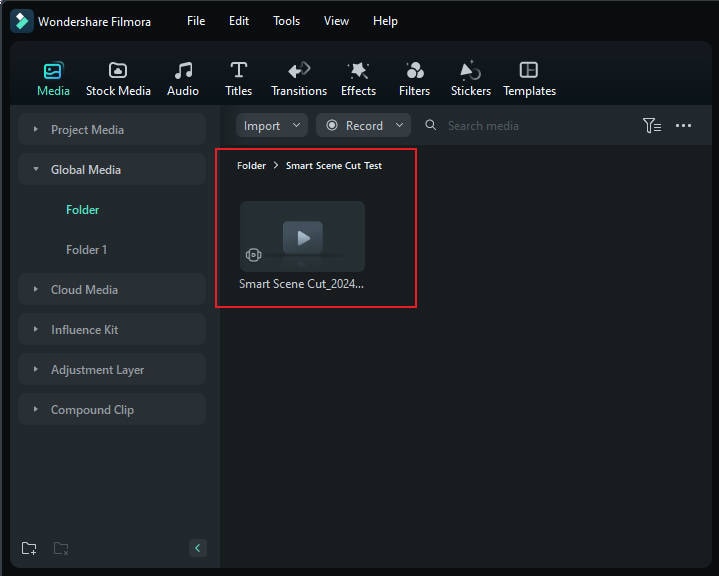Click the Wondershare Filmora logo icon
The height and width of the screenshot is (576, 719).
22,21
